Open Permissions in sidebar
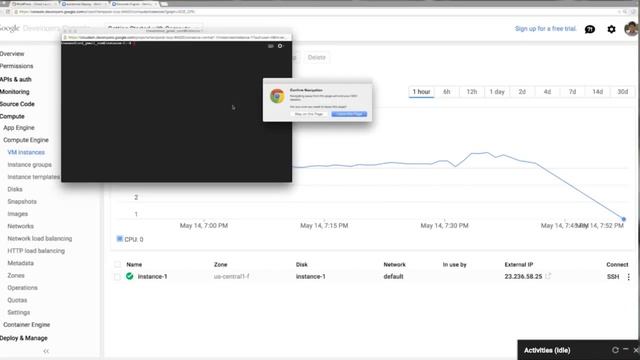 [16, 66]
